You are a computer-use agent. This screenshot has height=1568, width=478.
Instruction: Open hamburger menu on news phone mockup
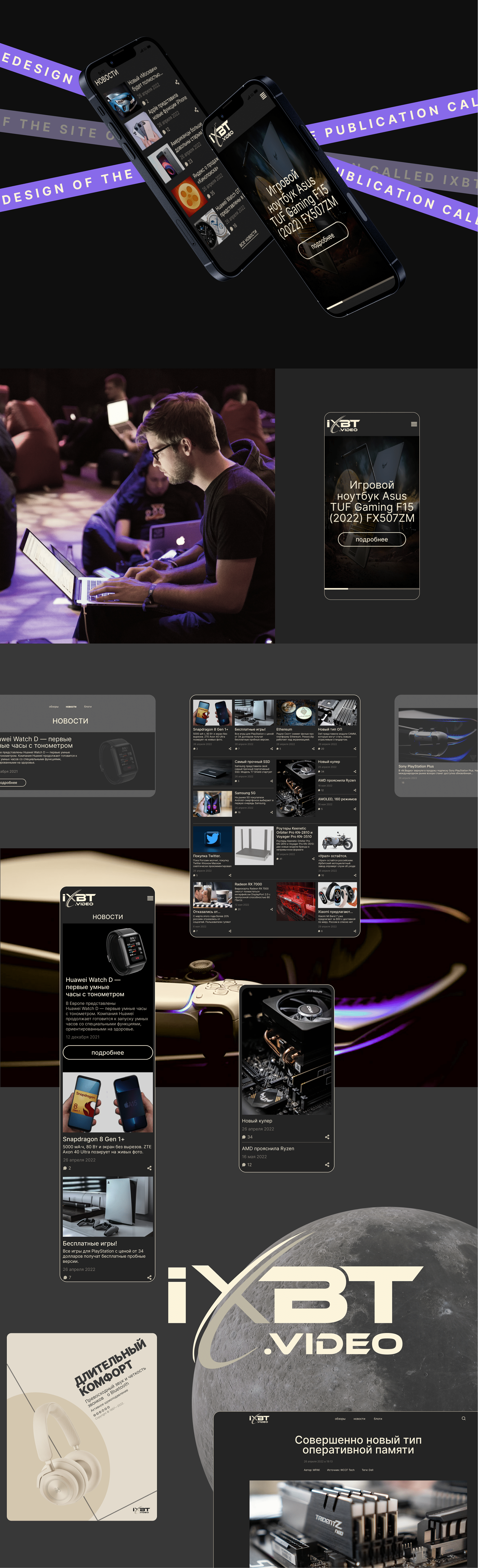(150, 898)
